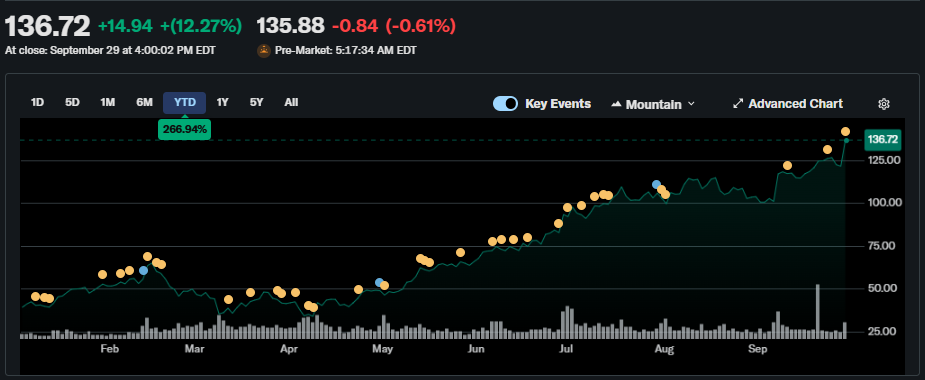The height and width of the screenshot is (380, 925).
Task: Open chart settings gear icon
Action: [883, 104]
